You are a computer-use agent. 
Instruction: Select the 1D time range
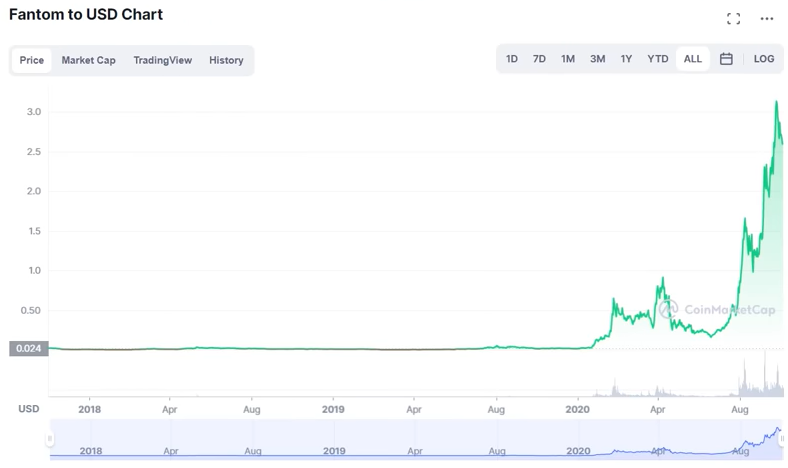[x=512, y=59]
